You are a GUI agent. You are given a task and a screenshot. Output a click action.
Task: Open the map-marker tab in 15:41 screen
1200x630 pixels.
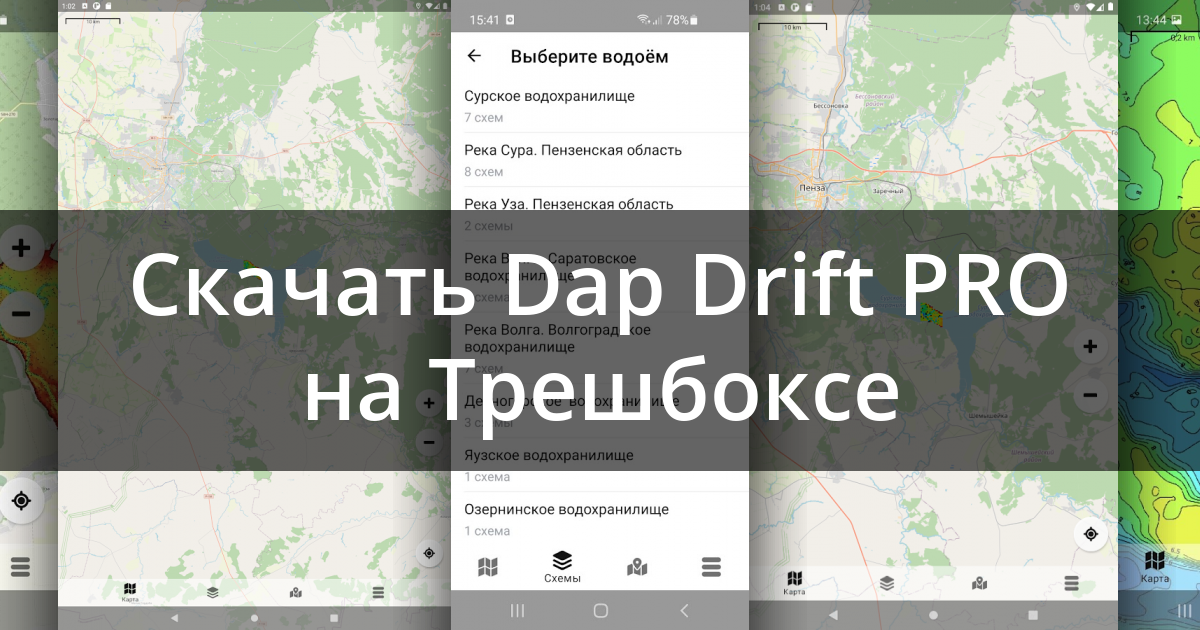click(x=637, y=567)
